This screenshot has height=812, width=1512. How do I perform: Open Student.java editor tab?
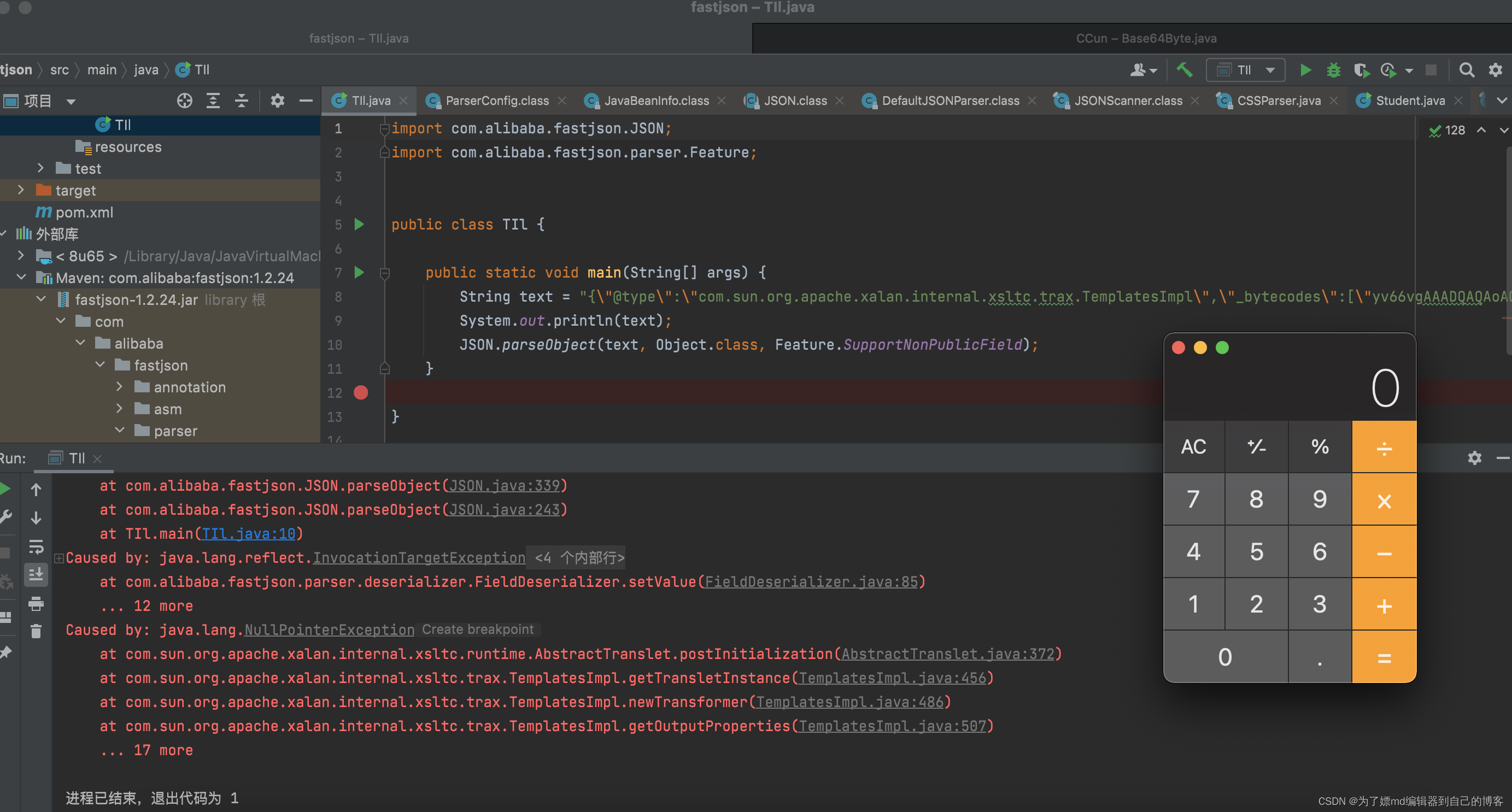(1409, 101)
